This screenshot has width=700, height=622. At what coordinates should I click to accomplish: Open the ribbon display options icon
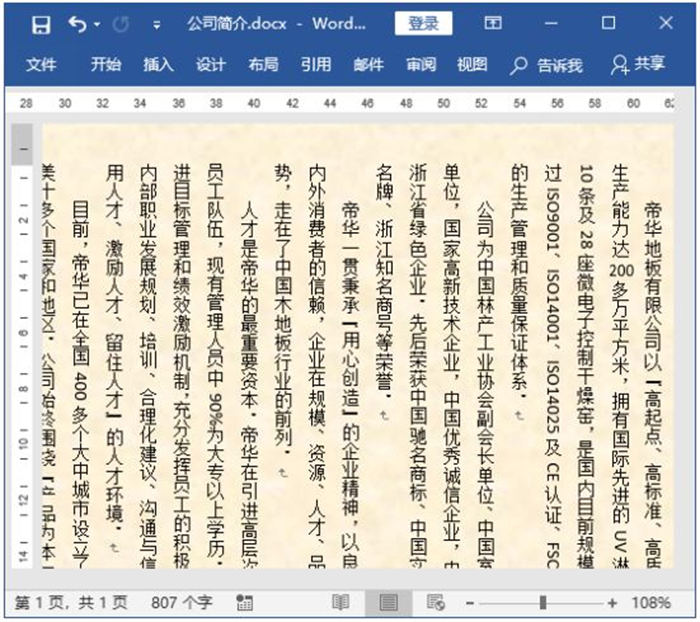(x=493, y=23)
